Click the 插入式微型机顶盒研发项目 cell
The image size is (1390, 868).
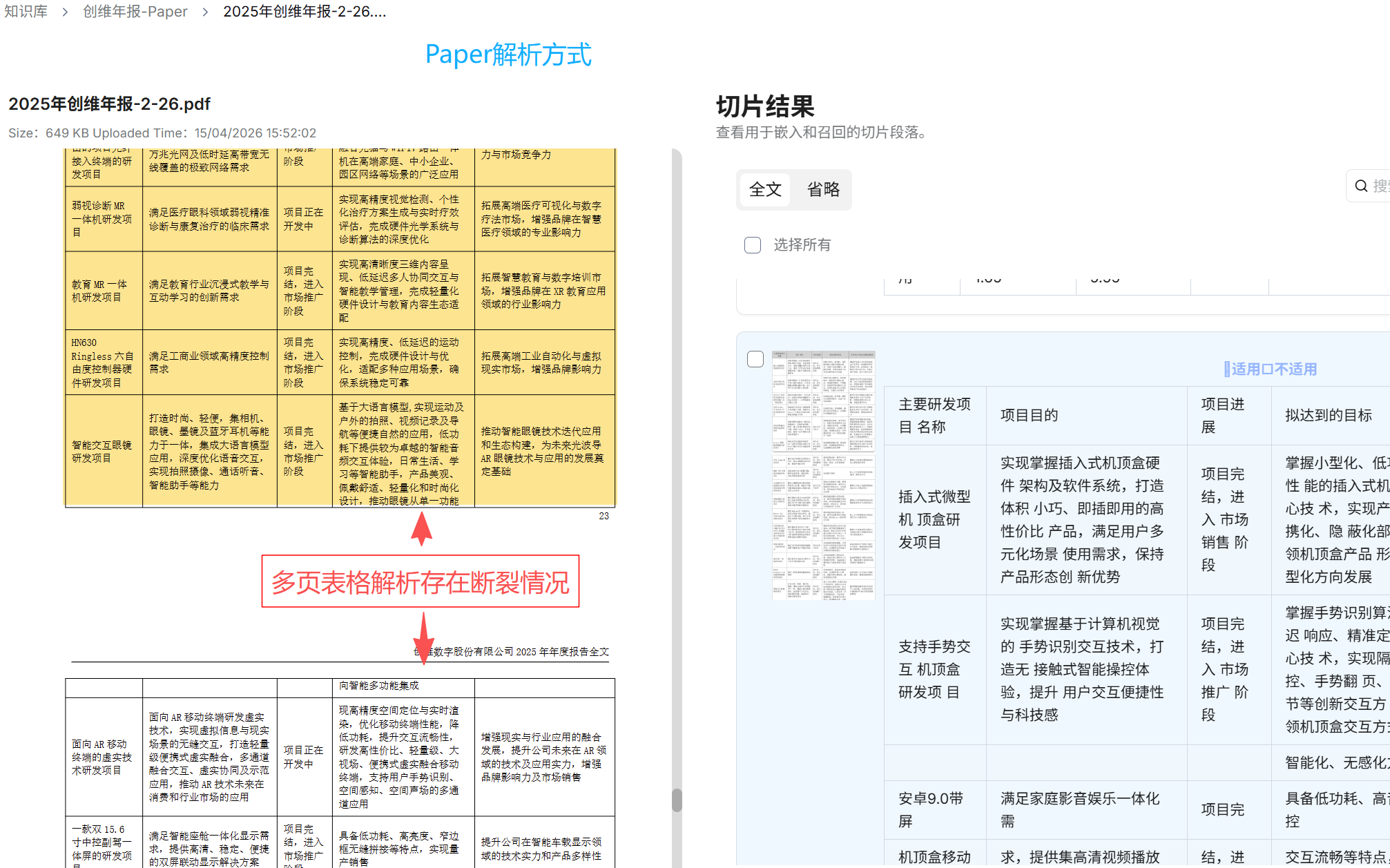click(935, 519)
